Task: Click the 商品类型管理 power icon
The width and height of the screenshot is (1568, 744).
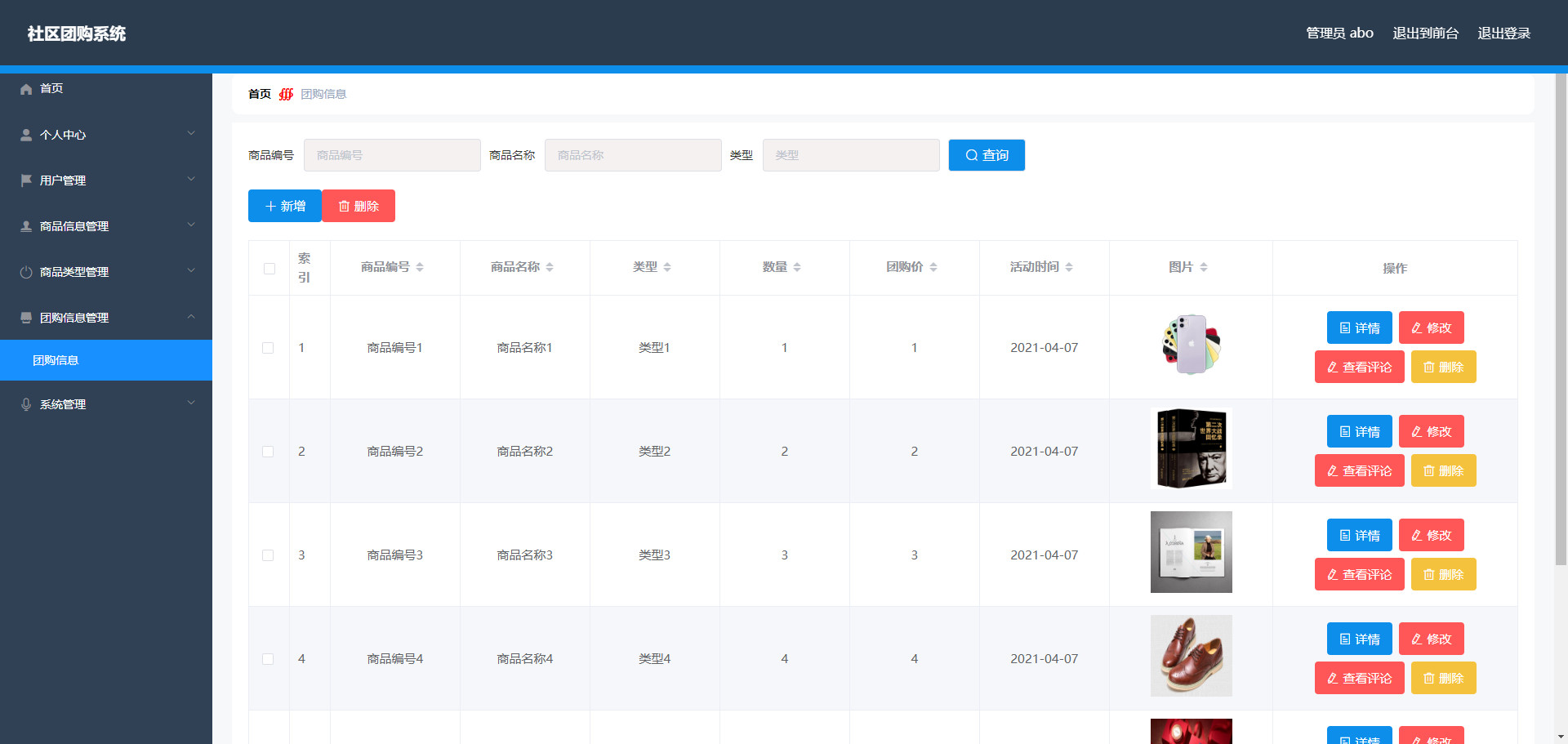Action: 26,272
